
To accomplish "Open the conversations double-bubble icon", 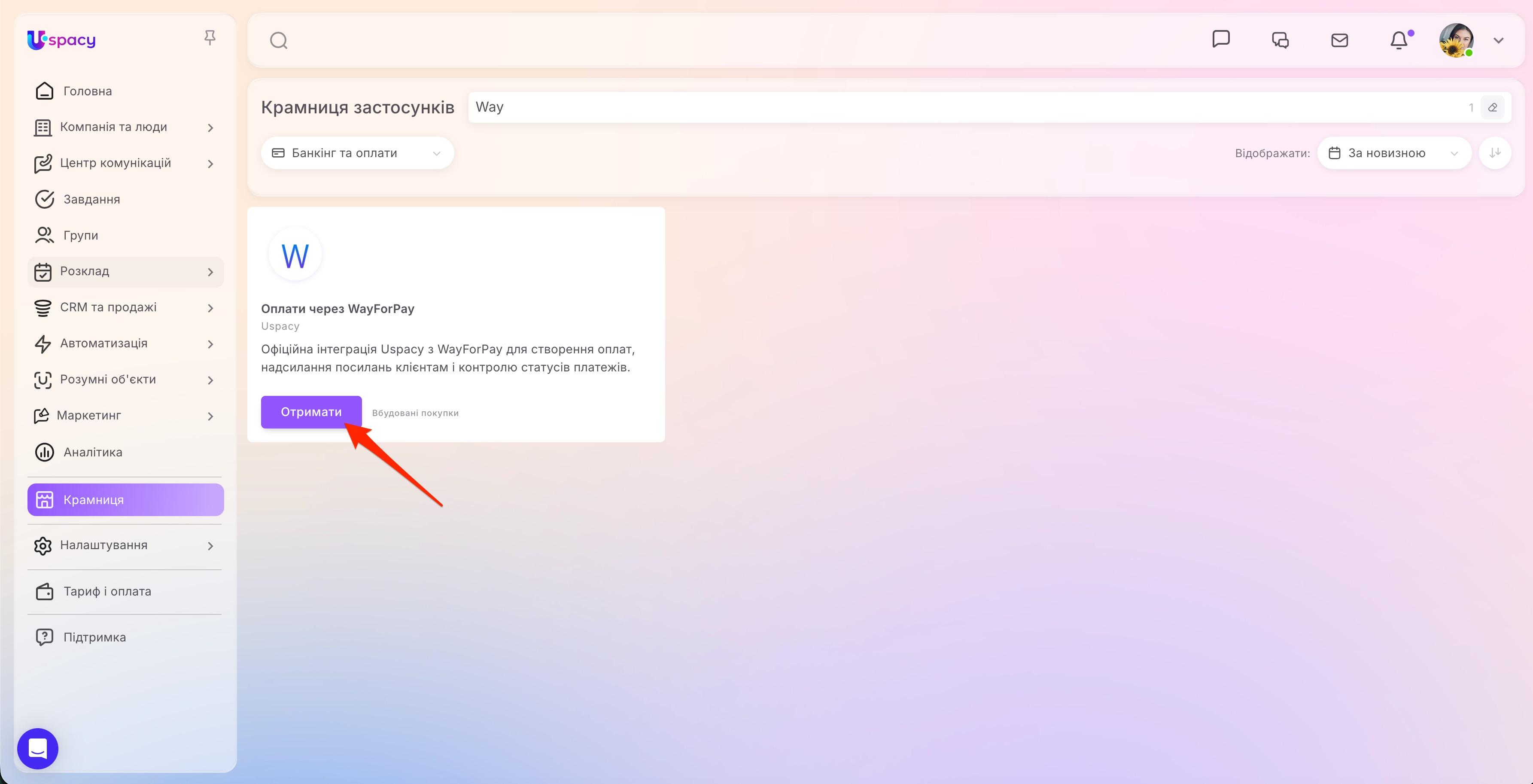I will (1280, 40).
